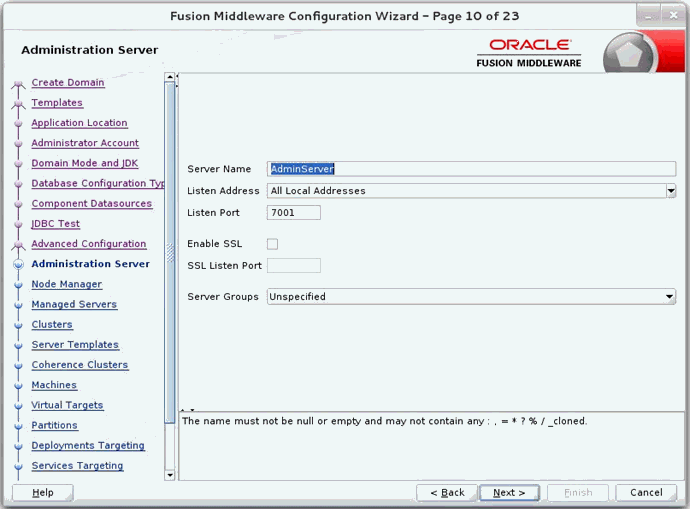Open the Clusters step

[52, 325]
